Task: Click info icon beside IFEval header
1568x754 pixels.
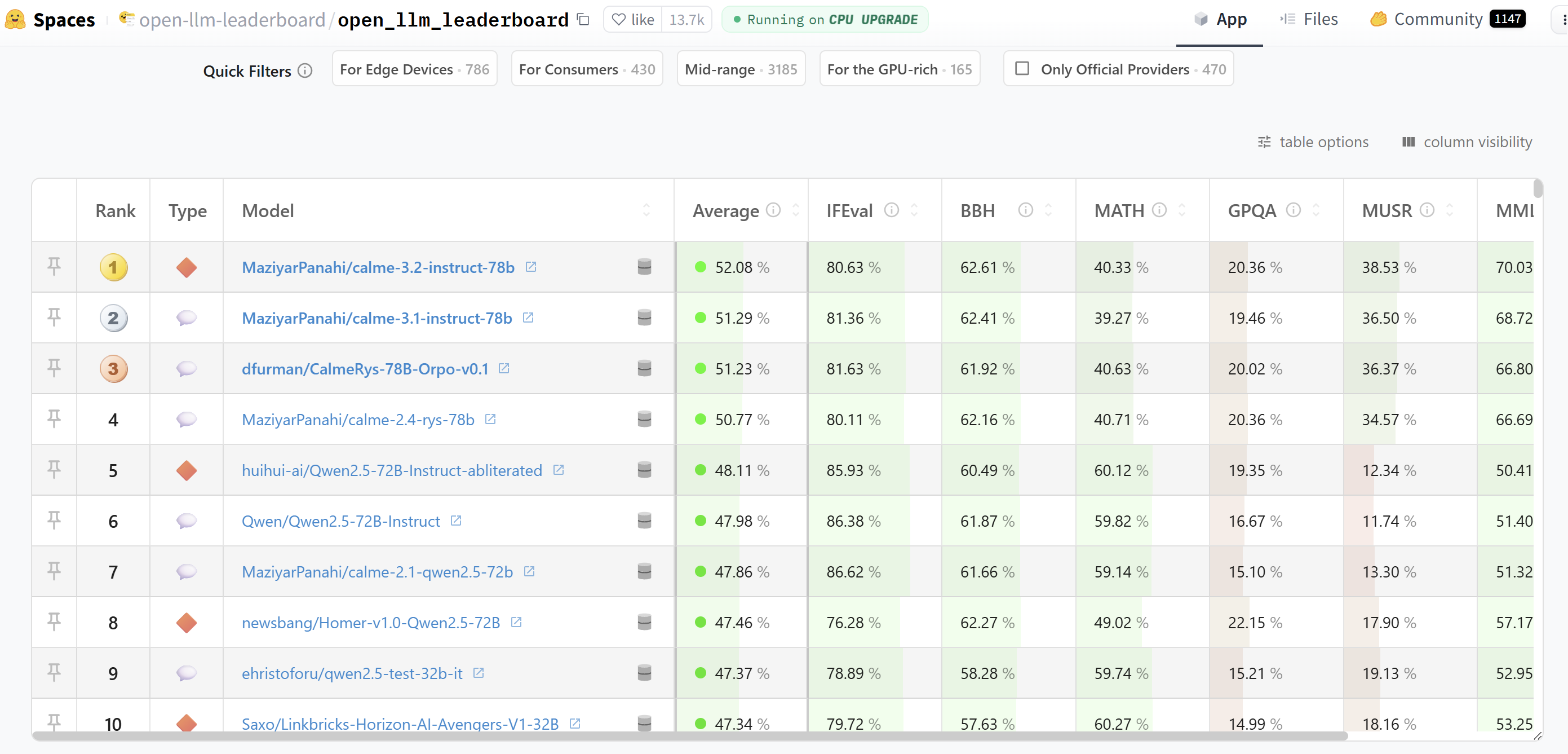Action: (x=891, y=210)
